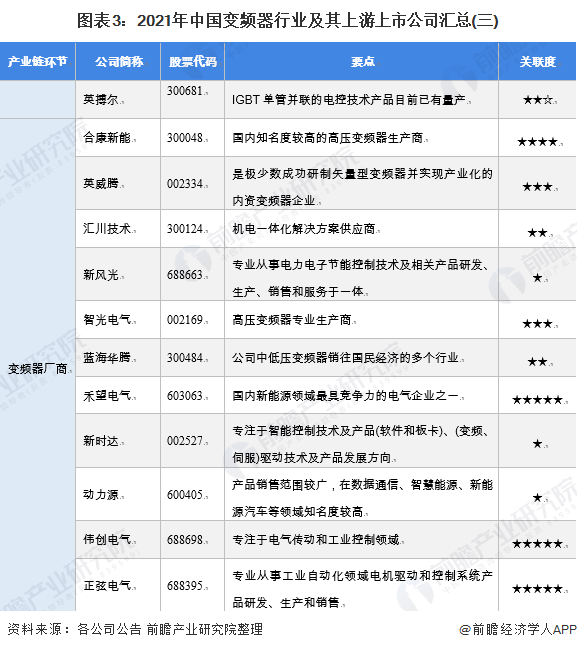
Task: Click company name '蓝海华腾'
Action: point(107,357)
